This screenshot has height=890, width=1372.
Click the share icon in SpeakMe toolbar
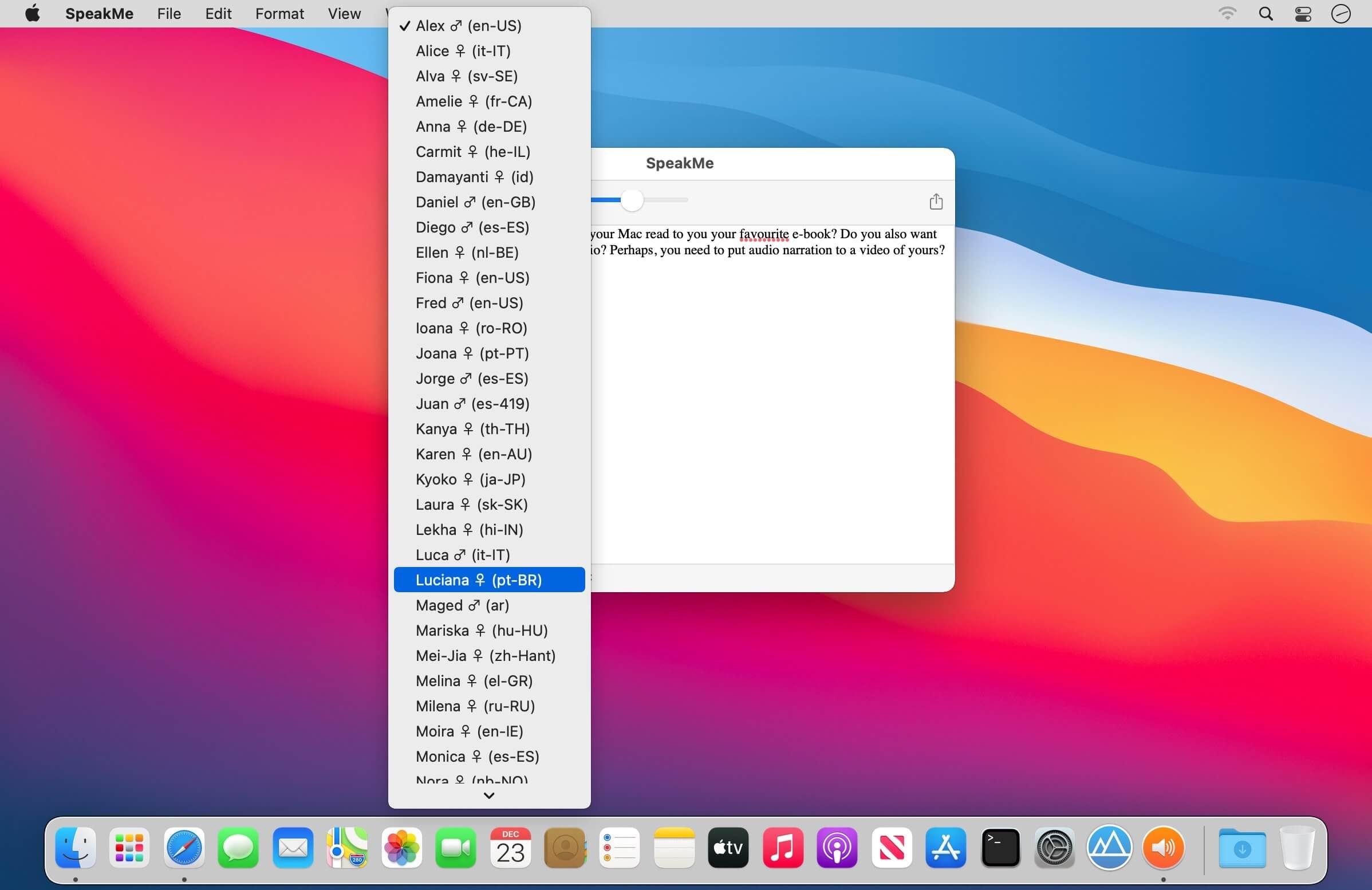pyautogui.click(x=936, y=202)
